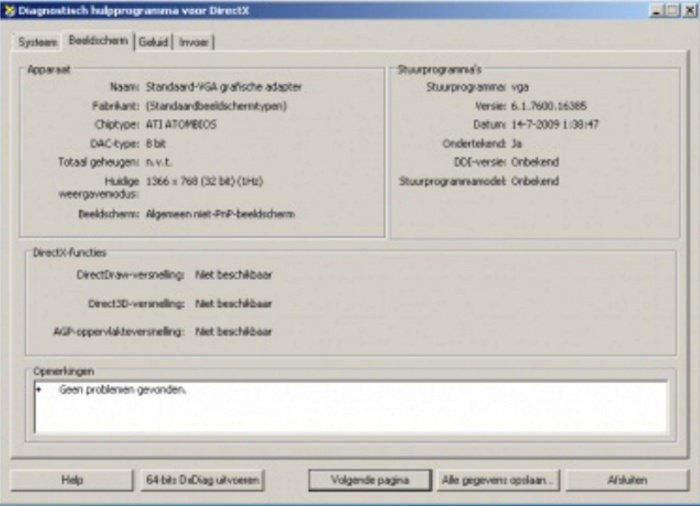Run 64-bits DxDiag uitvoeren button
Screen dimensions: 700x506
pos(203,480)
